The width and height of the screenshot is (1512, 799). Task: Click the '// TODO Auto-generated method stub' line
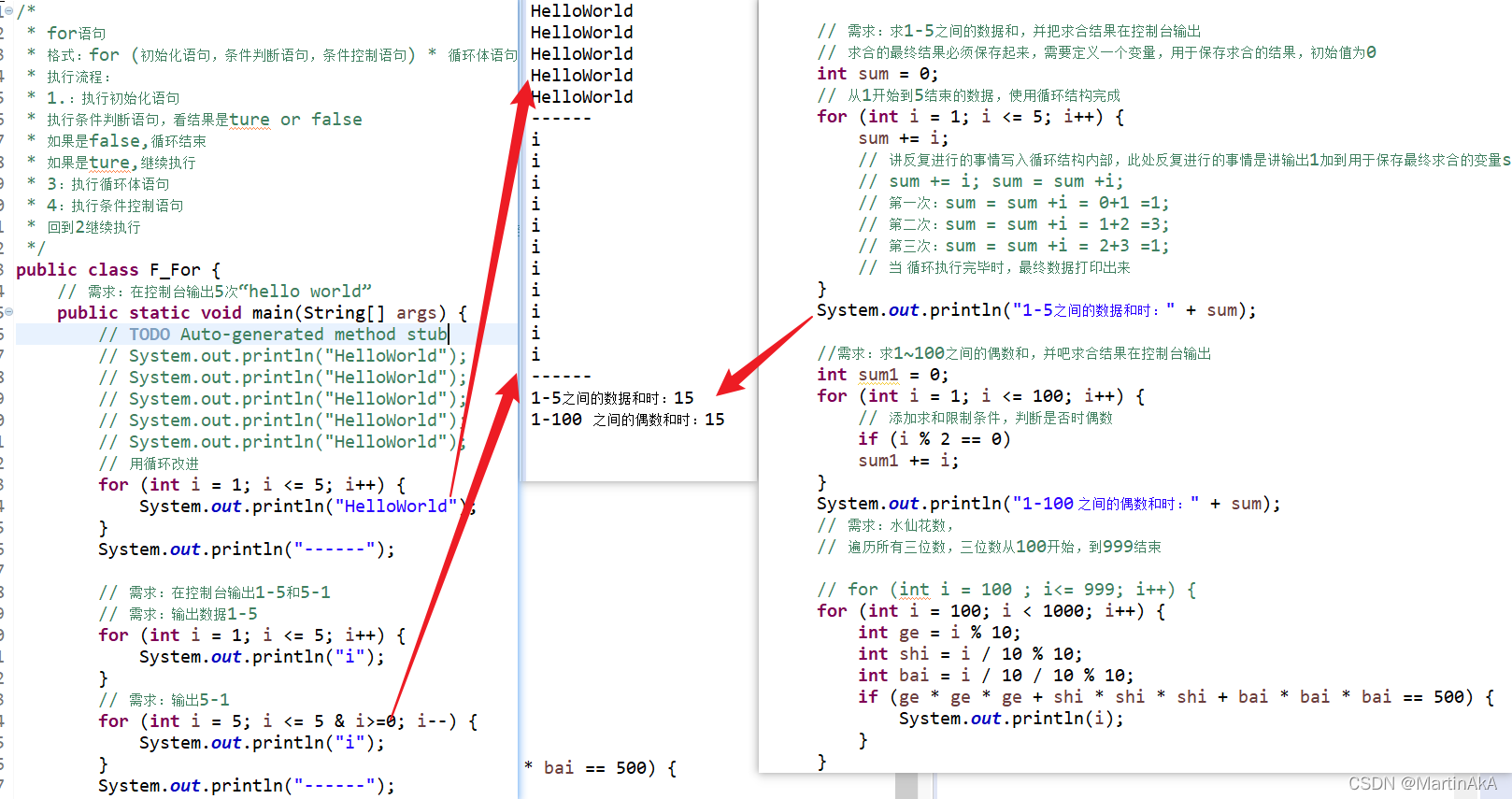[274, 335]
